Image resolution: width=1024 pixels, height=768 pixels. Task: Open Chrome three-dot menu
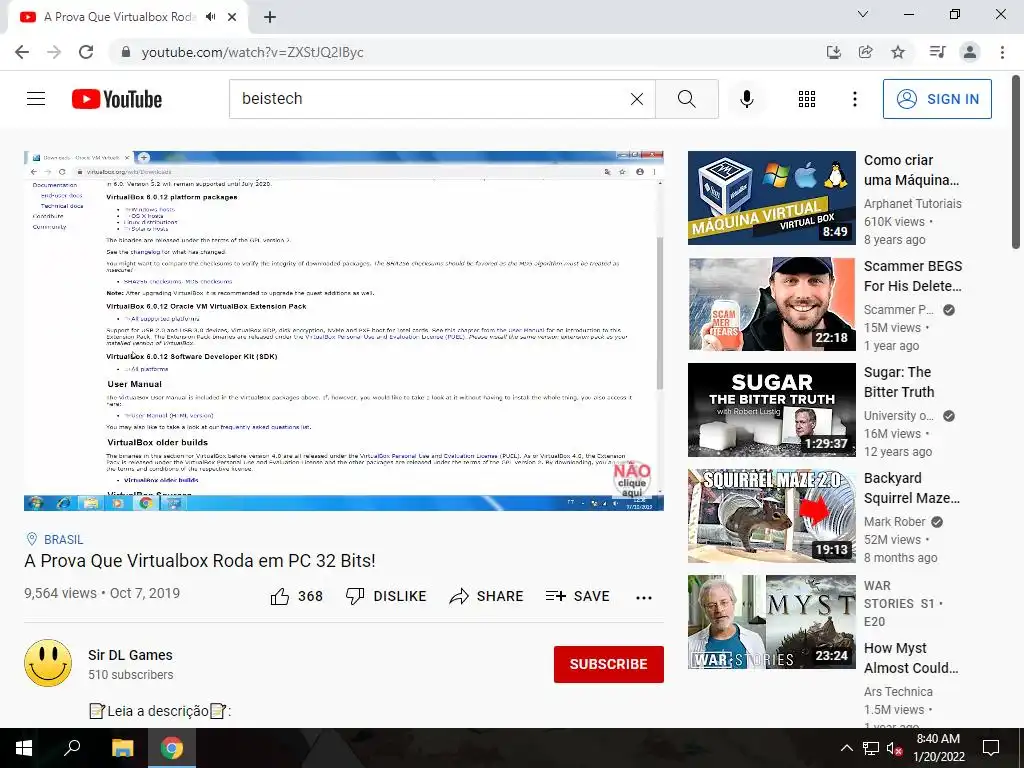(x=1002, y=52)
